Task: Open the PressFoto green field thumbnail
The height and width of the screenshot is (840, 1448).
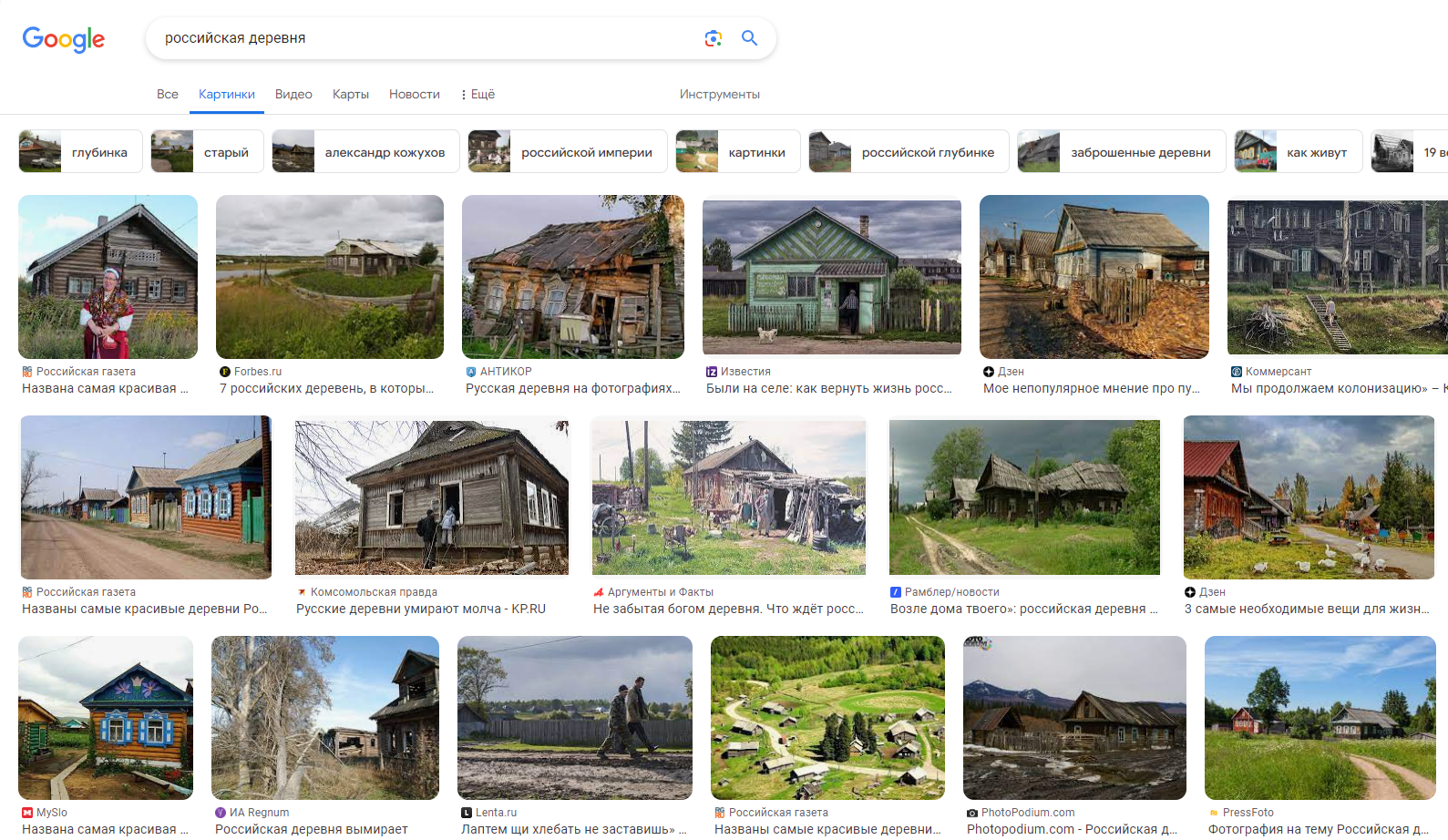Action: [x=1320, y=718]
